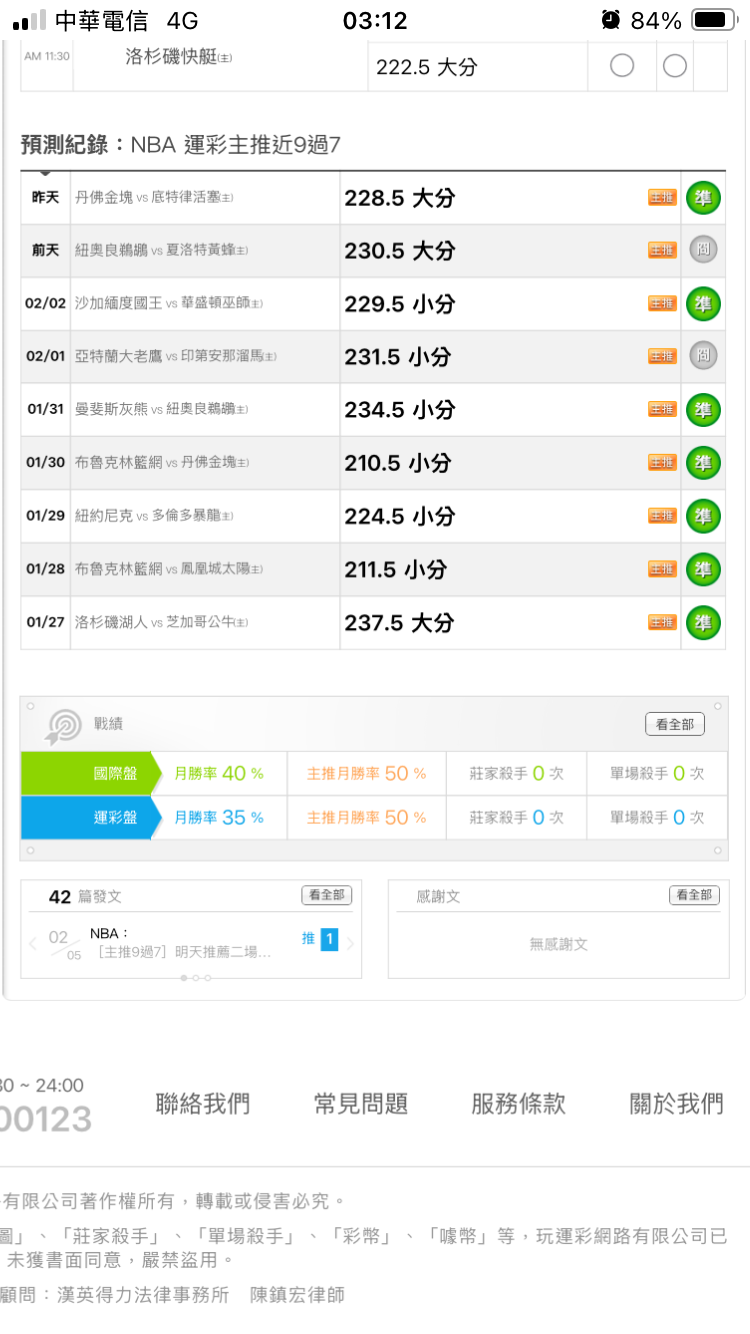Open the 聯絡我們 footer link

pyautogui.click(x=203, y=1104)
